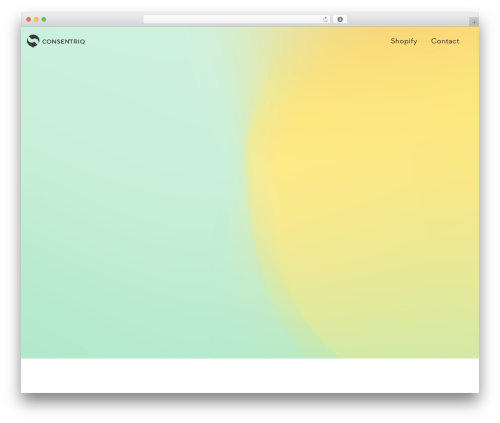The image size is (500, 423).
Task: Close the browser window with the red button
Action: (x=29, y=19)
